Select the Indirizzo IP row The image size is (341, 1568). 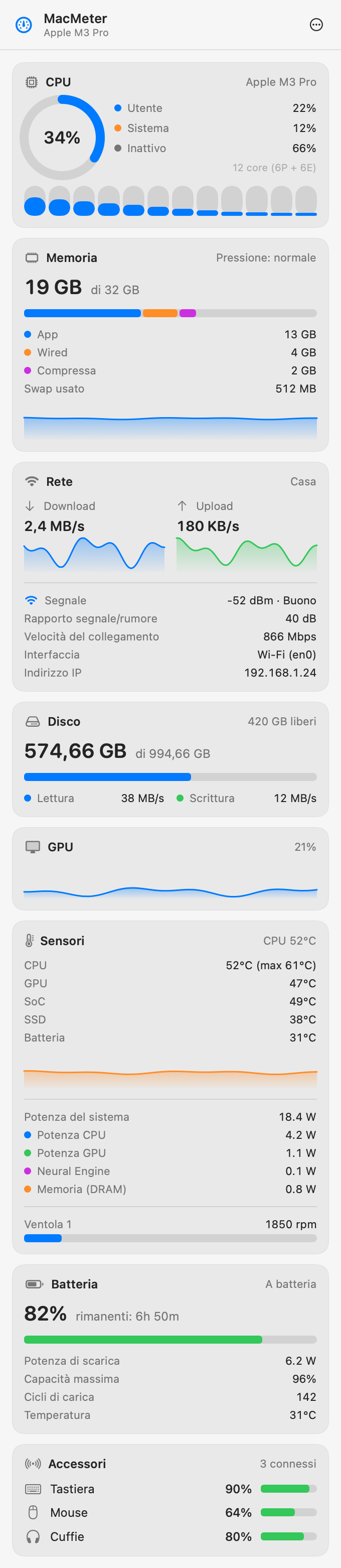(x=170, y=673)
